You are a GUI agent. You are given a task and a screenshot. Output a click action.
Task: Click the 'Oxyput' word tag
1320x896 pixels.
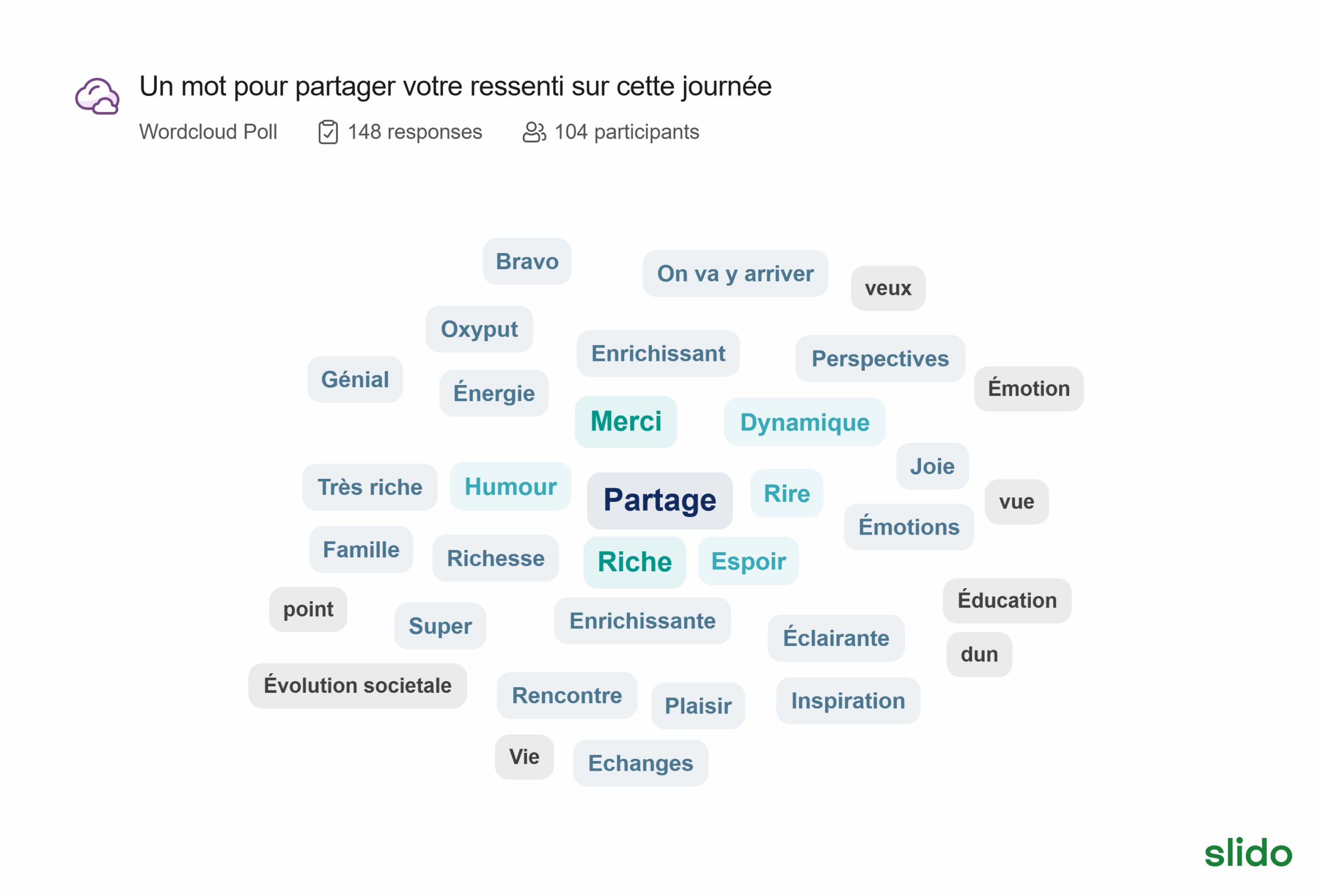point(479,329)
